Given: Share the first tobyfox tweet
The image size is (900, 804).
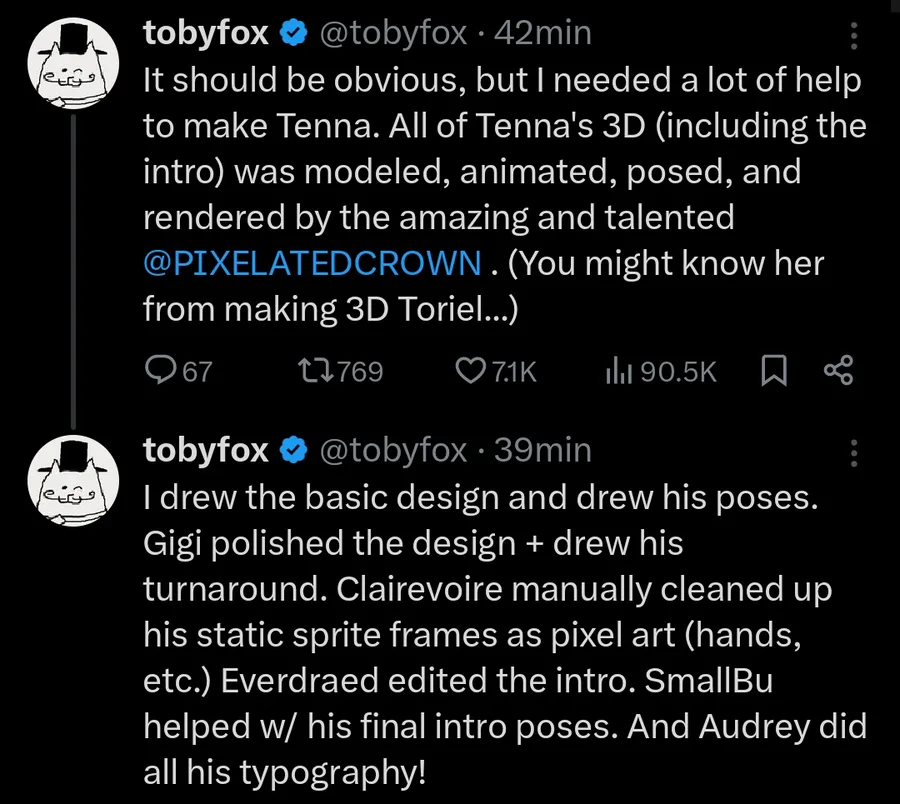Looking at the screenshot, I should click(x=839, y=370).
